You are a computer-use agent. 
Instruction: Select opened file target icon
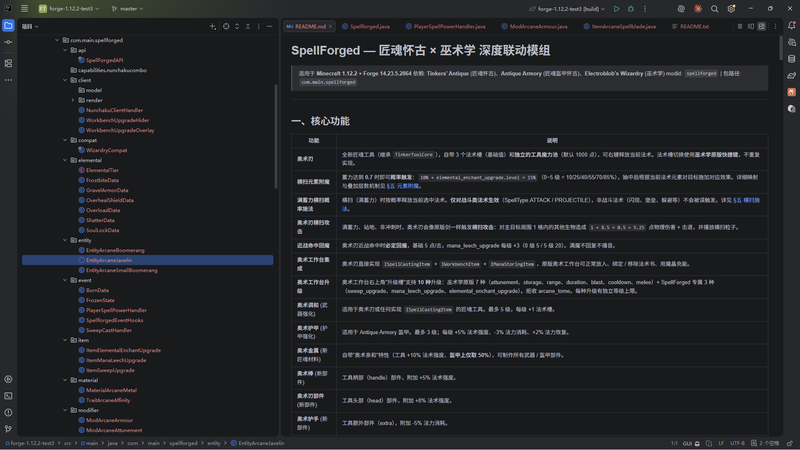pyautogui.click(x=226, y=27)
